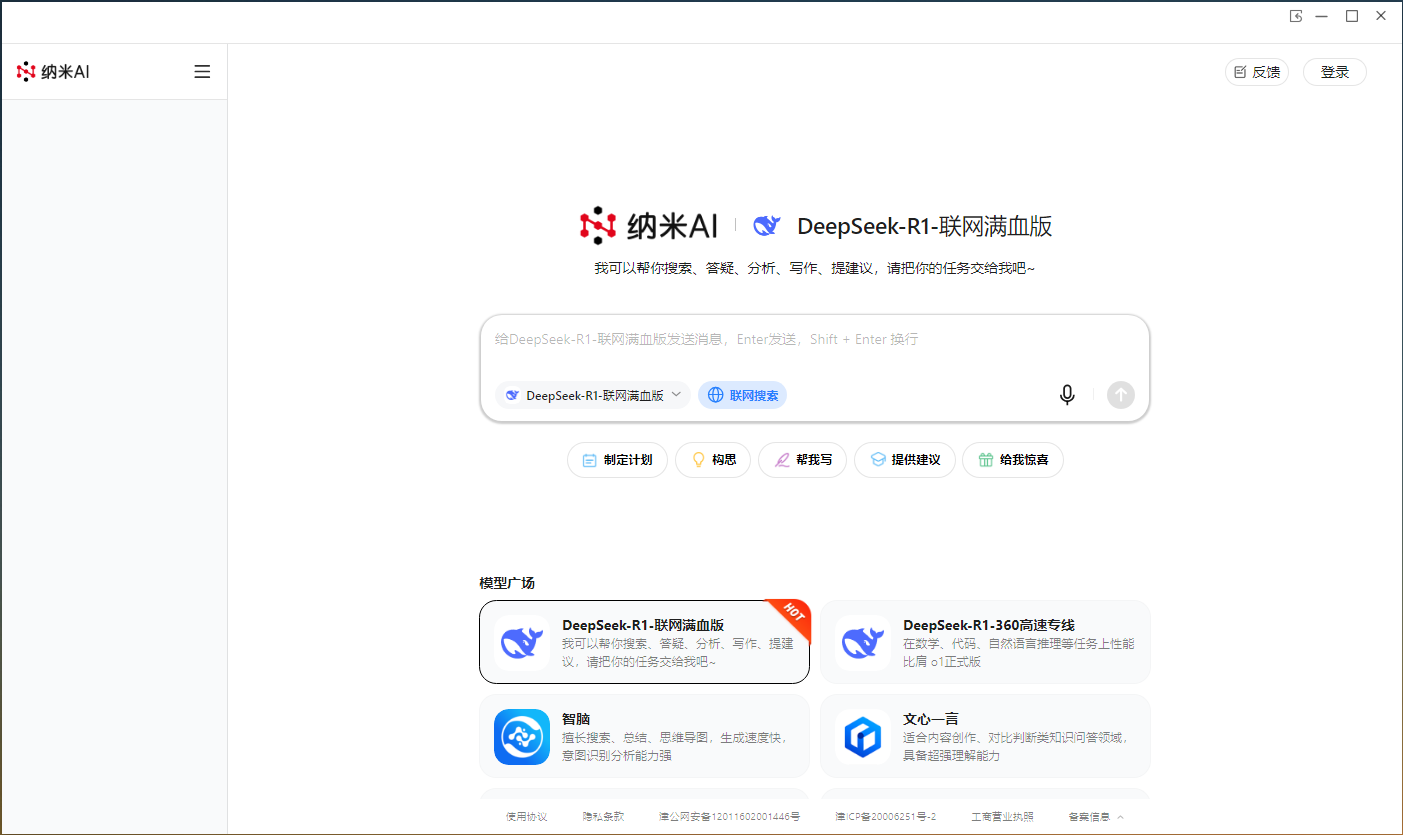
Task: Send message with the arrow button
Action: (1121, 395)
